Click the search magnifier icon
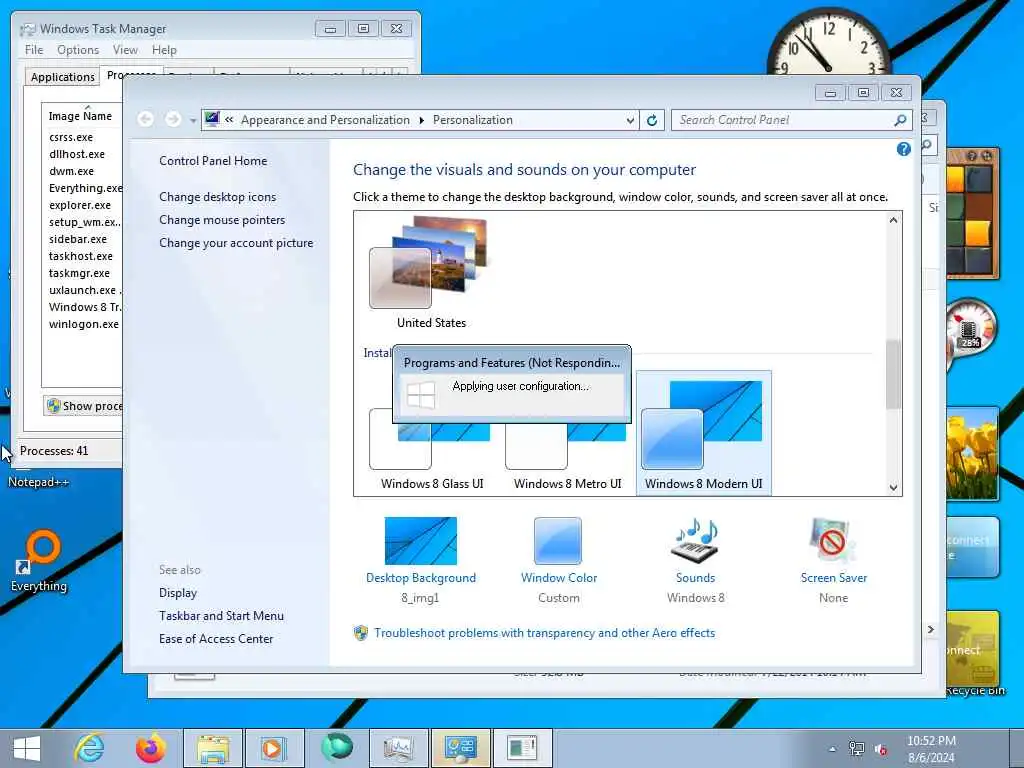Viewport: 1024px width, 768px height. tap(900, 120)
